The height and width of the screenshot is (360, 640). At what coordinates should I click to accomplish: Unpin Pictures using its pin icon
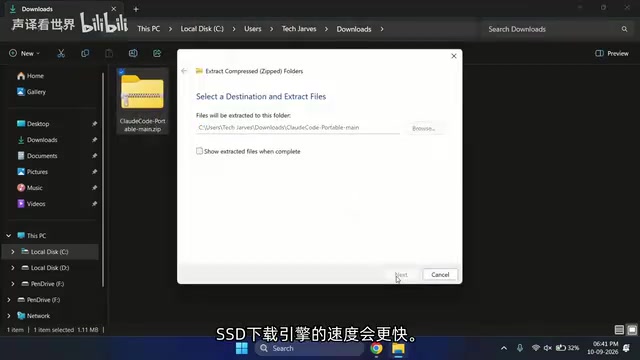coord(94,172)
